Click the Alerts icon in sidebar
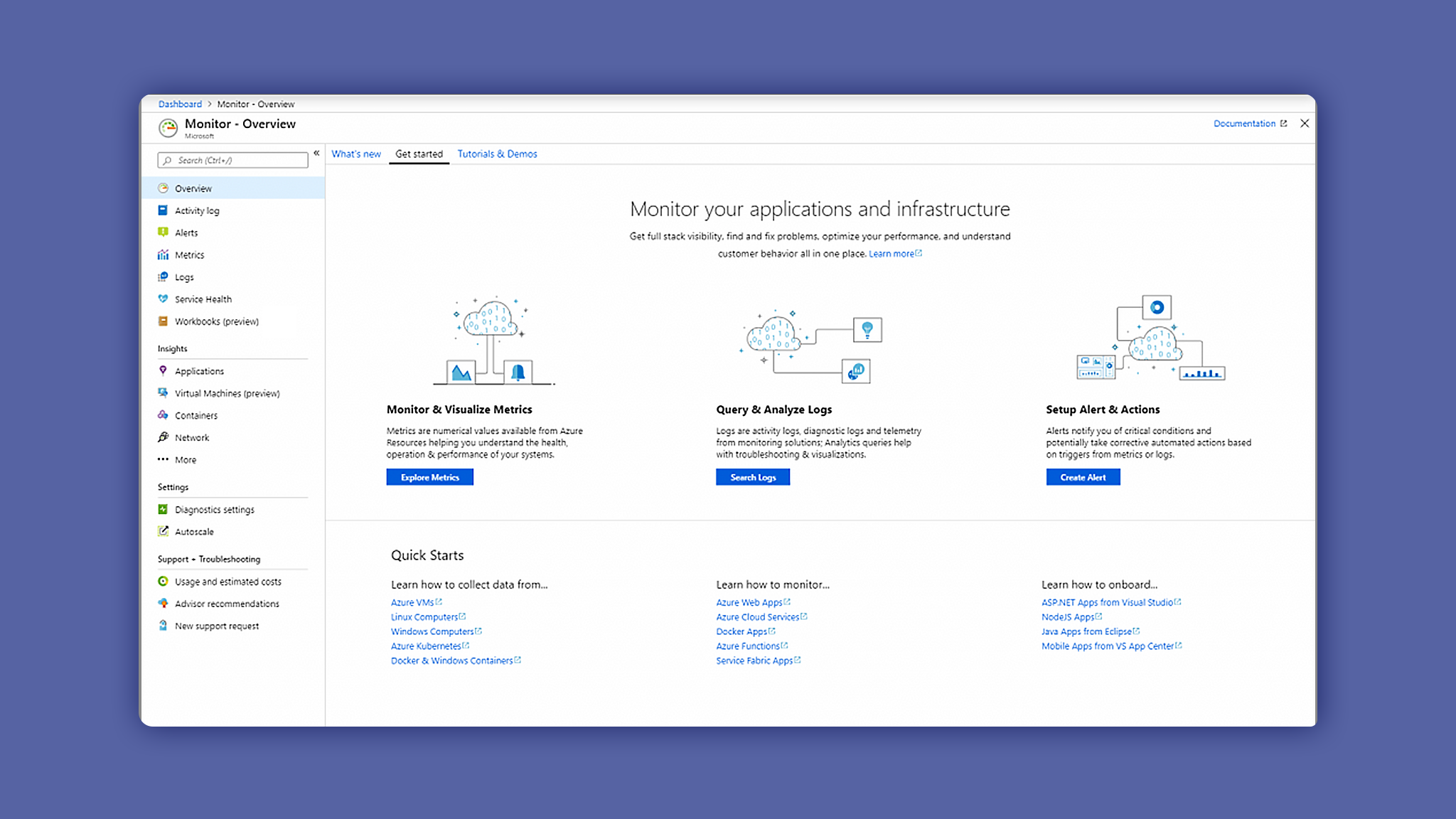Viewport: 1456px width, 819px height. pos(163,232)
